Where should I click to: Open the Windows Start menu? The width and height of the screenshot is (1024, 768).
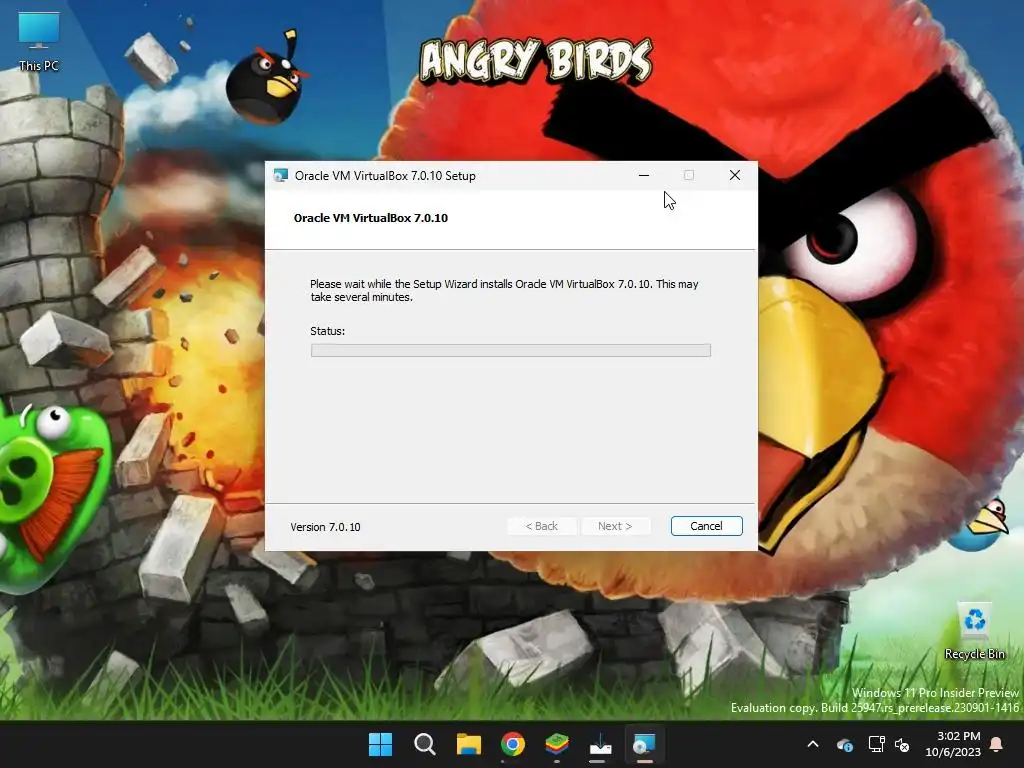pos(380,744)
